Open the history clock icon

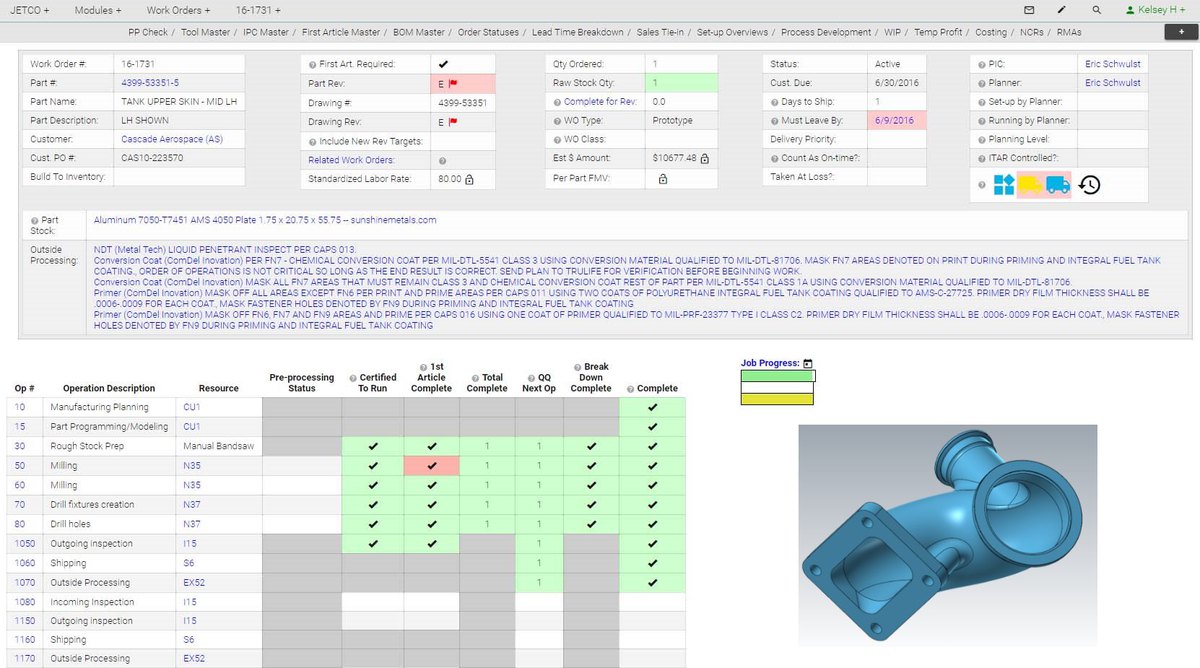[1091, 184]
